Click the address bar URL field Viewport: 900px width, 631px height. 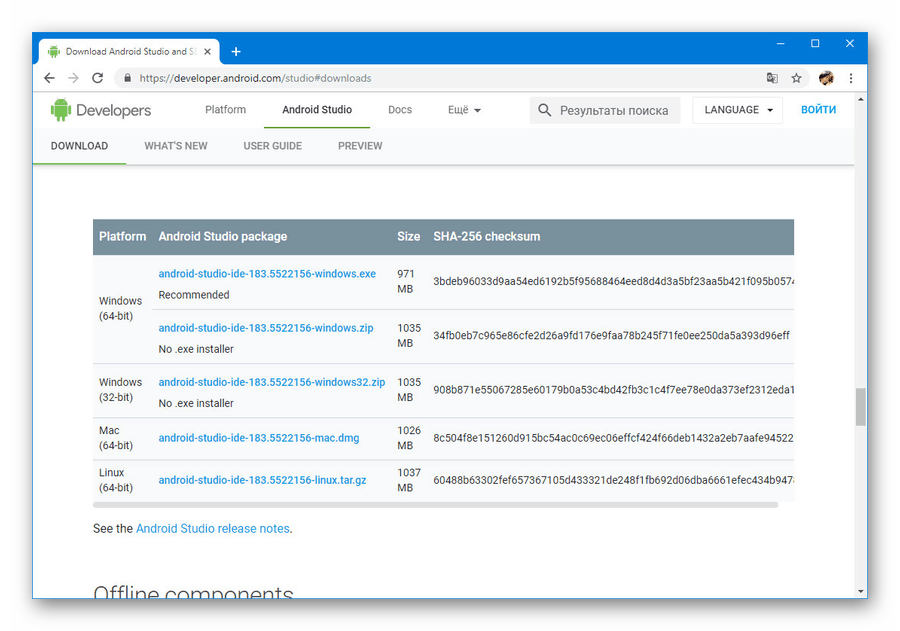coord(442,78)
